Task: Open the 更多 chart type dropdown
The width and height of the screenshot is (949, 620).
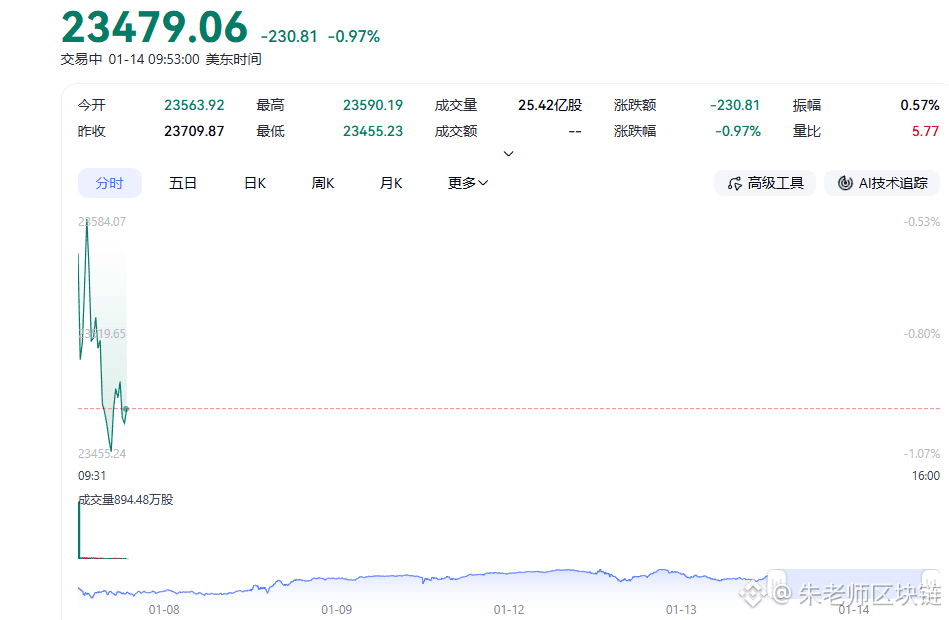Action: coord(466,183)
